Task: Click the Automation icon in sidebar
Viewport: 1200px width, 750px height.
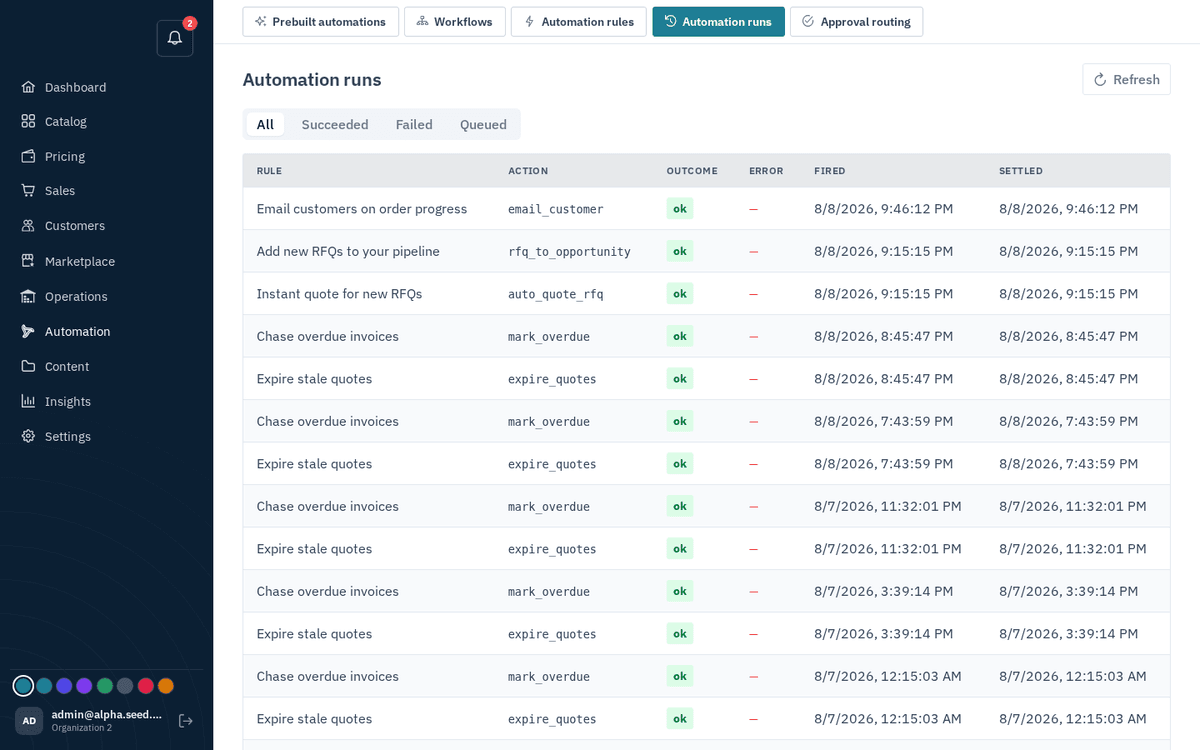Action: click(28, 331)
